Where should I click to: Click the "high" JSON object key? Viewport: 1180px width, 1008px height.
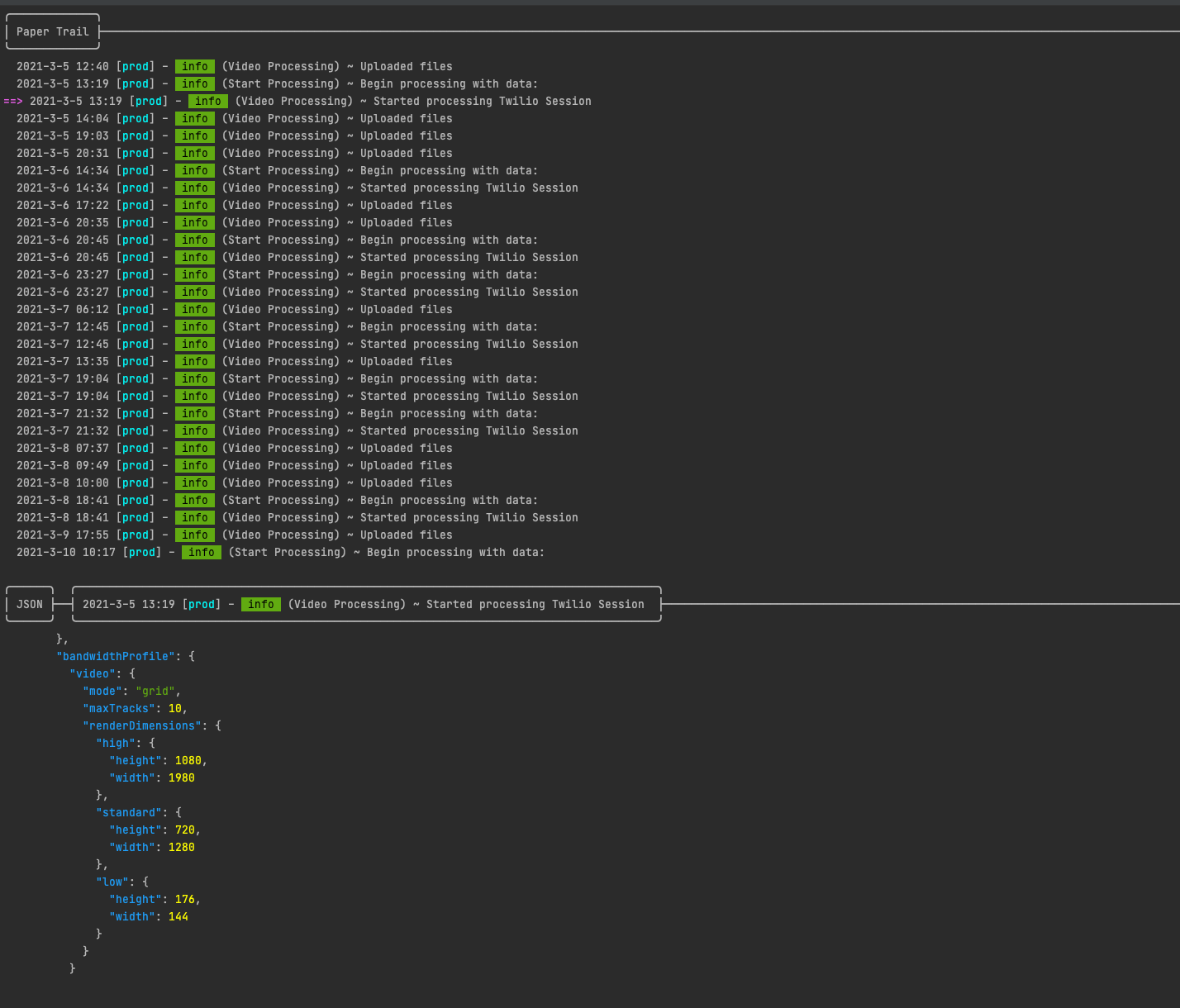[x=116, y=743]
